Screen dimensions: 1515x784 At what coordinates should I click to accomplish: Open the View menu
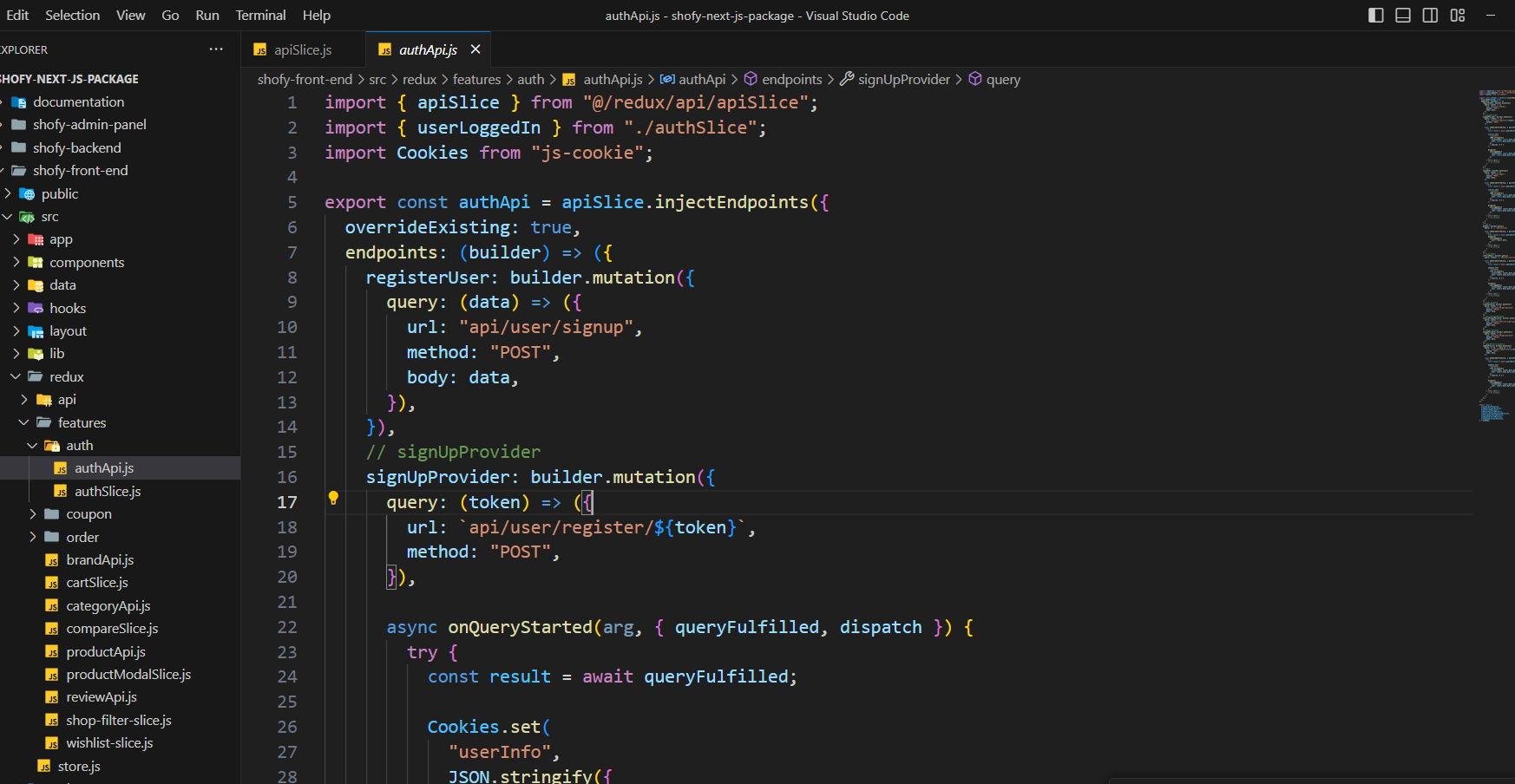pyautogui.click(x=131, y=15)
